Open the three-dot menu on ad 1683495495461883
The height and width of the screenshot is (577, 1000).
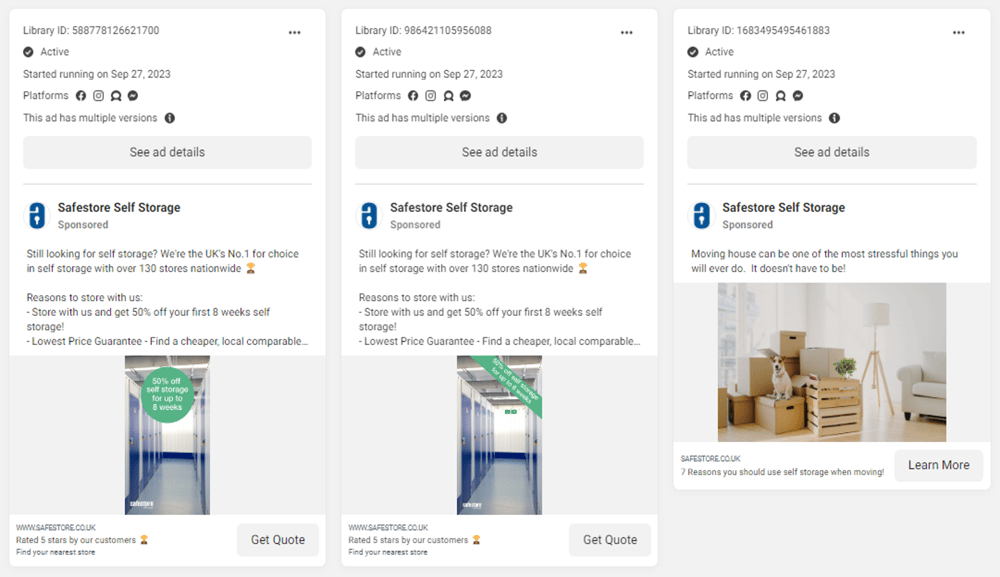point(959,33)
